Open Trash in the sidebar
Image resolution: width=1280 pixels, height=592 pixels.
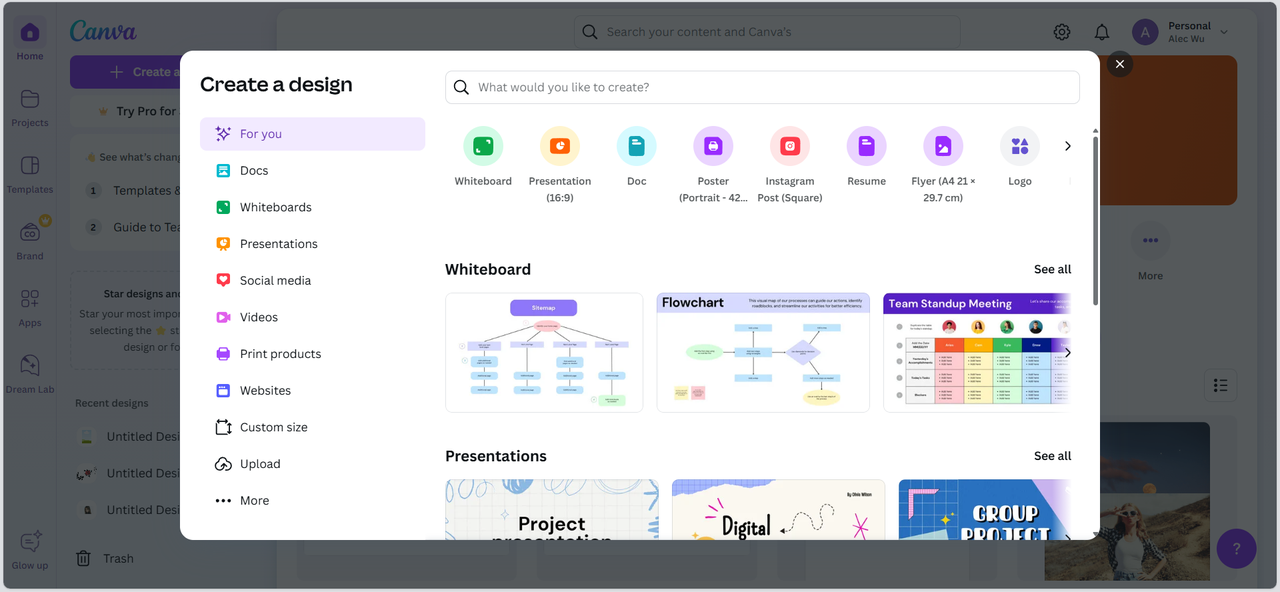(x=105, y=559)
